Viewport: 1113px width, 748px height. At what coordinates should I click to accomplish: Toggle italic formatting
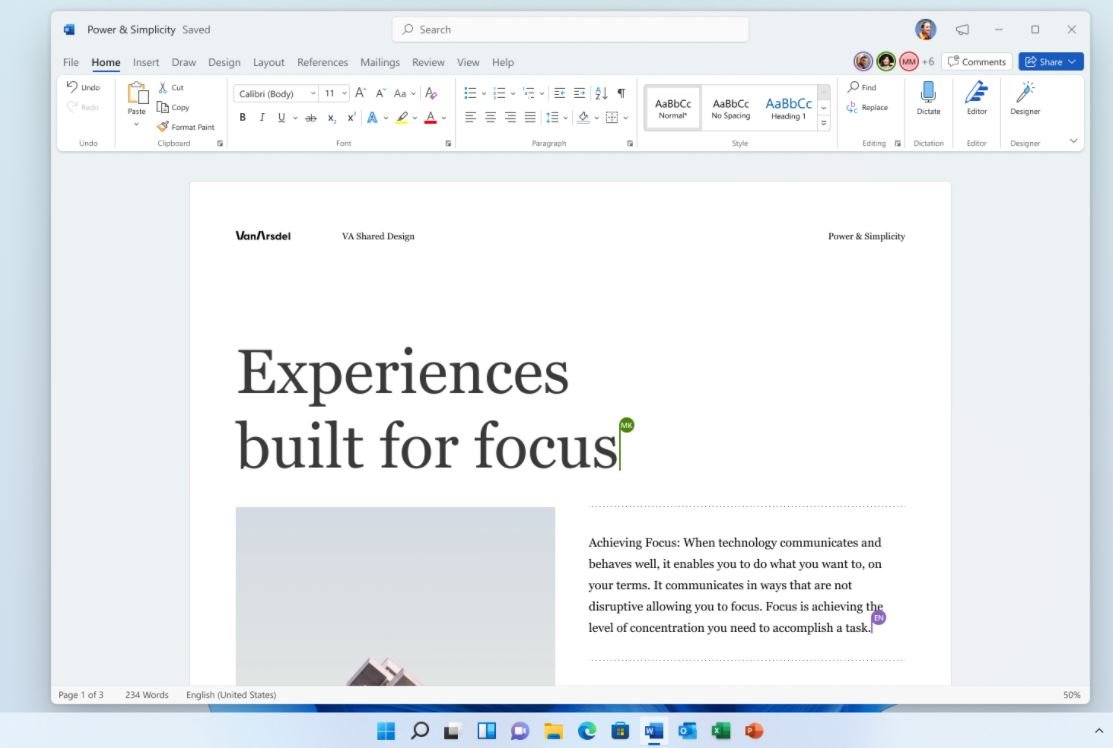click(262, 117)
